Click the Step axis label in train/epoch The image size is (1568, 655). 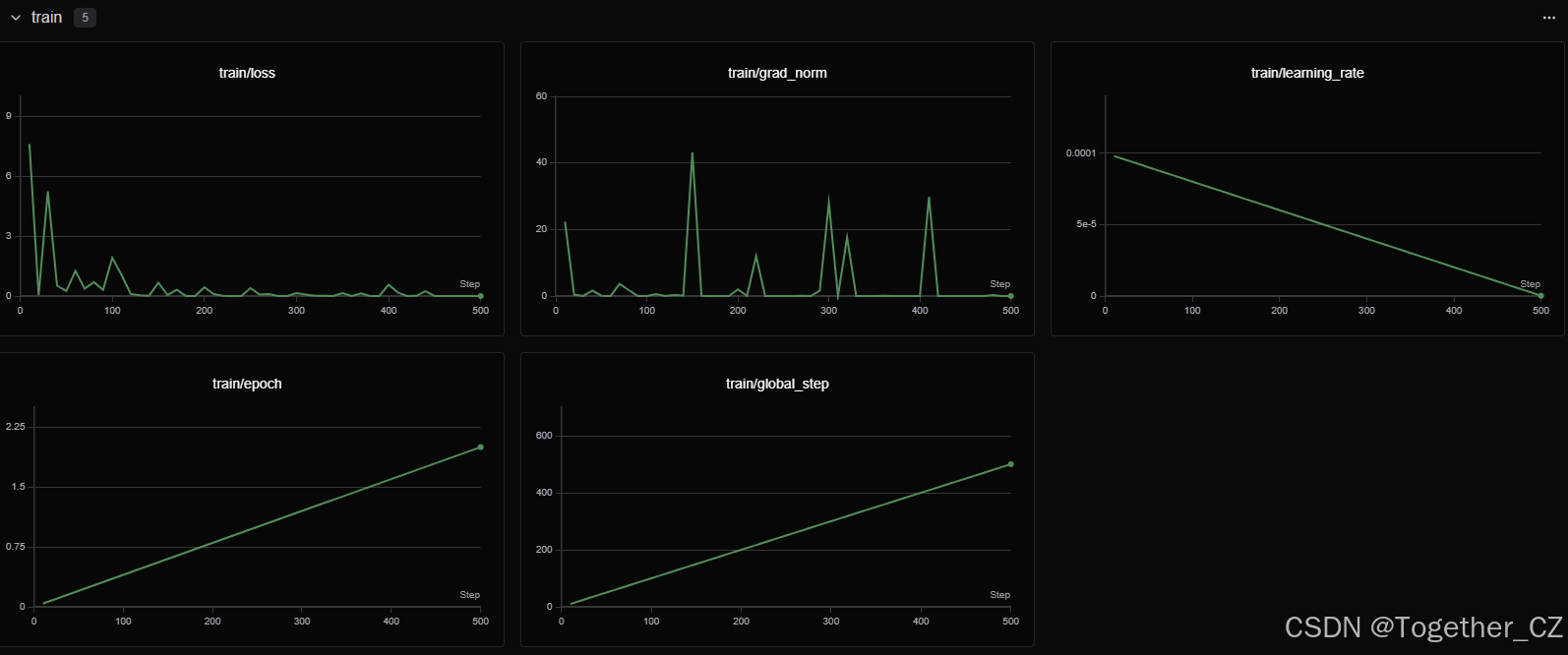pyautogui.click(x=469, y=595)
